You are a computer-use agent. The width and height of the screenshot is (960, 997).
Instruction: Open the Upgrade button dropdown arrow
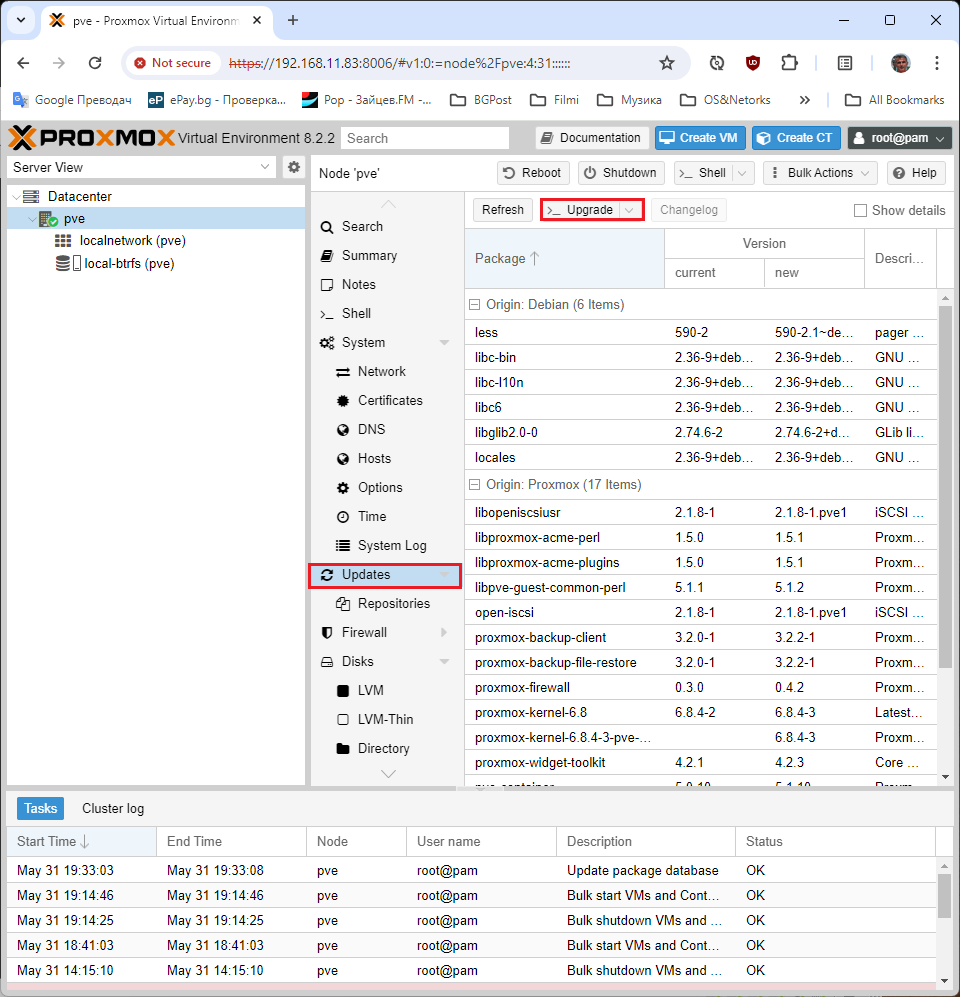tap(629, 210)
